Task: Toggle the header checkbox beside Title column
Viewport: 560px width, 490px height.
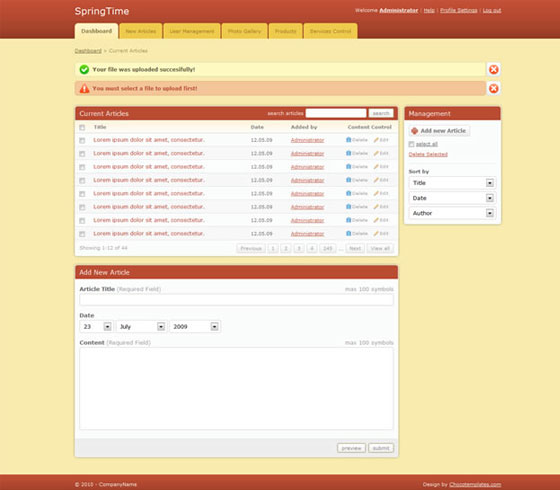Action: pyautogui.click(x=82, y=128)
